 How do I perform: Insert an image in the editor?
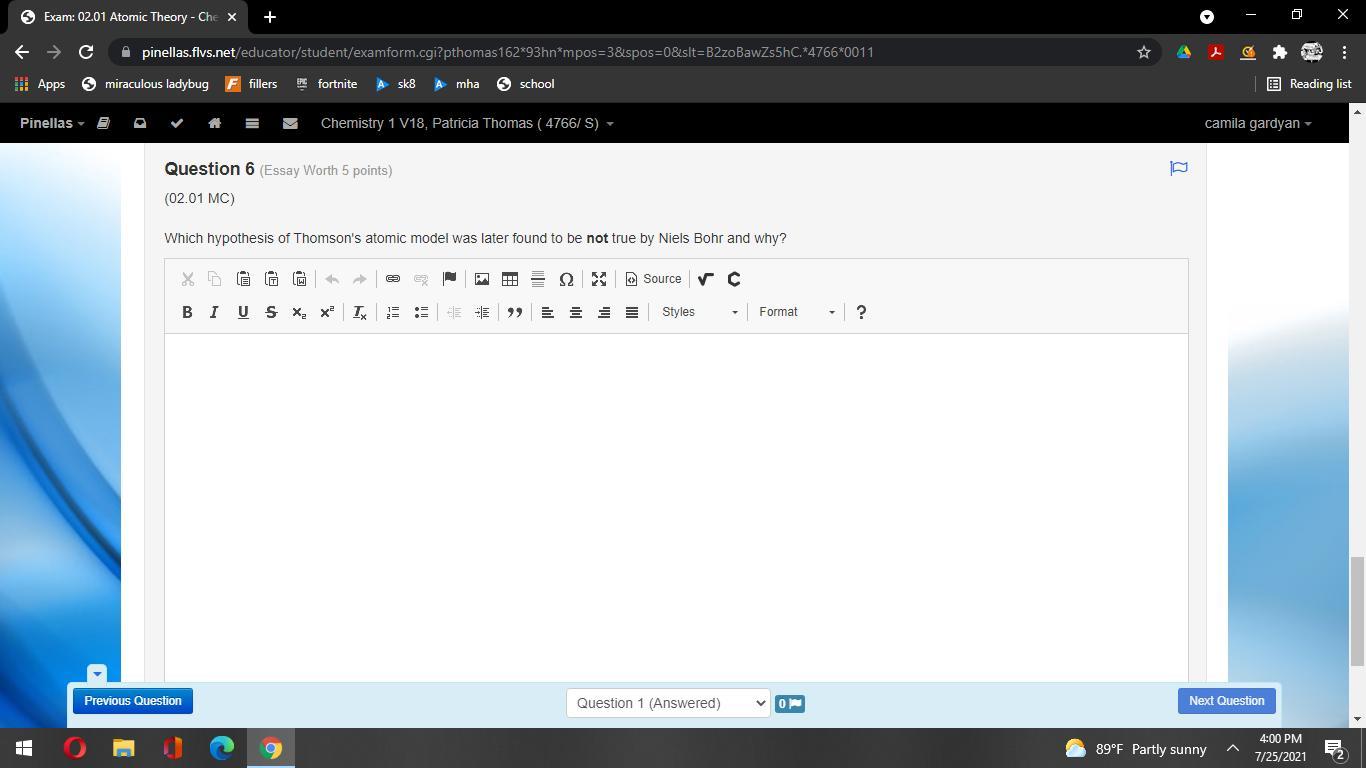click(x=482, y=279)
